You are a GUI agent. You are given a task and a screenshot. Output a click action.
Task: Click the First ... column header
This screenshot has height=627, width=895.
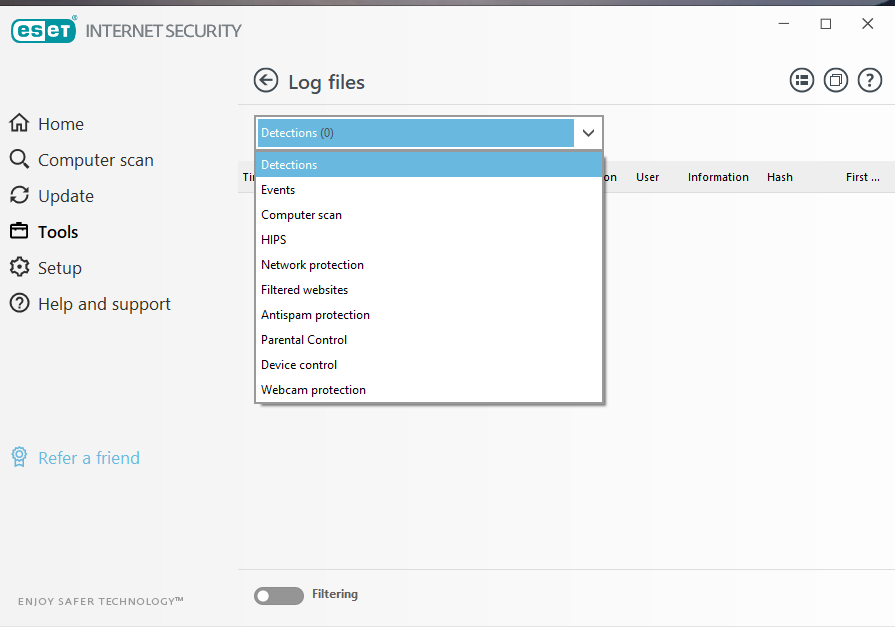pyautogui.click(x=862, y=177)
